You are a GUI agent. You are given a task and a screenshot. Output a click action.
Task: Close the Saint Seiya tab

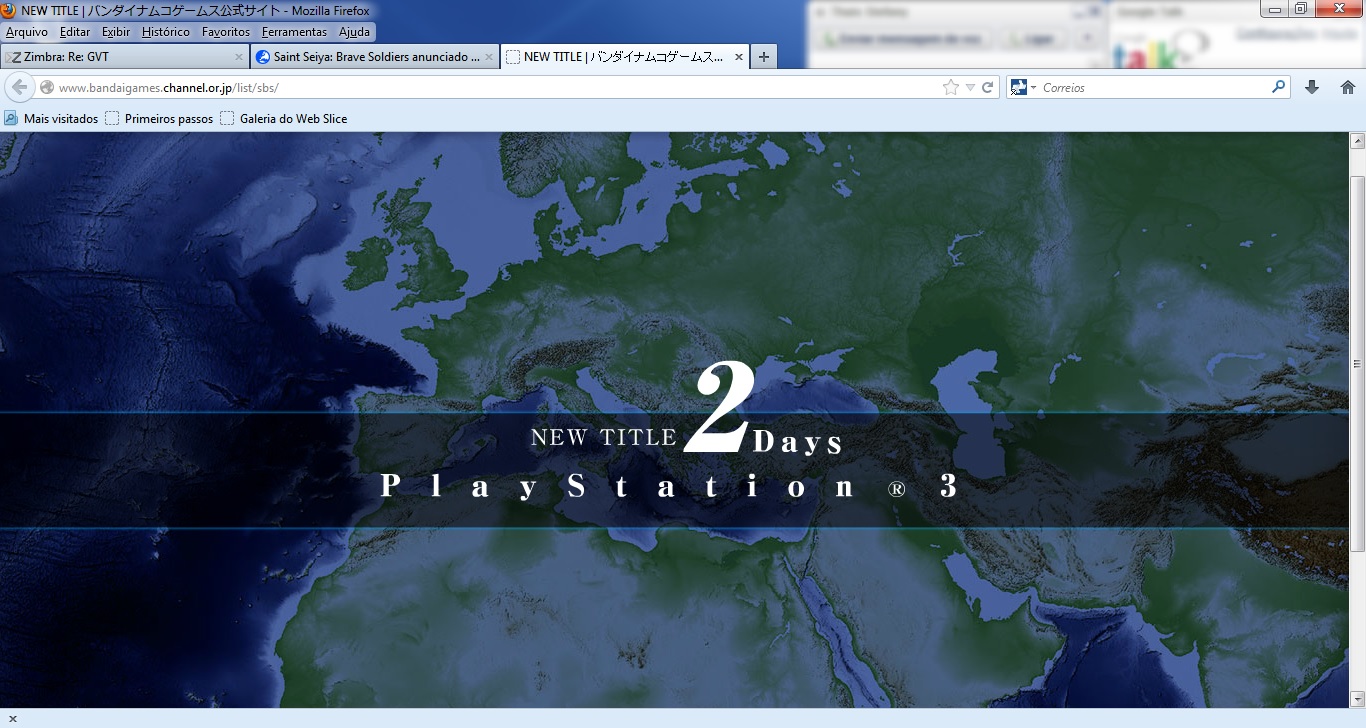tap(489, 57)
